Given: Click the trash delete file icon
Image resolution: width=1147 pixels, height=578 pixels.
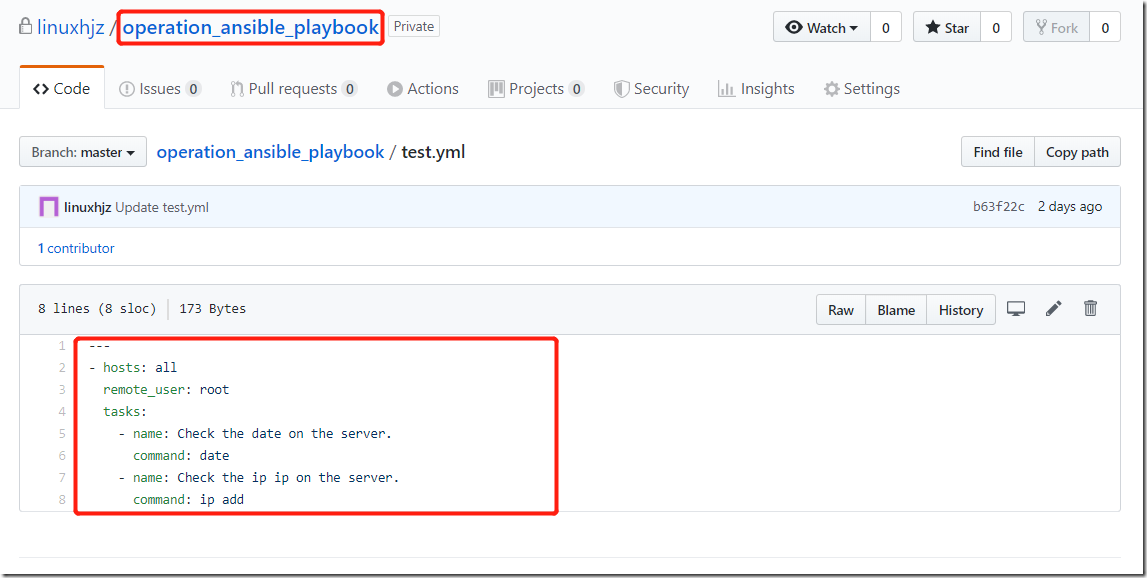Looking at the screenshot, I should 1091,308.
